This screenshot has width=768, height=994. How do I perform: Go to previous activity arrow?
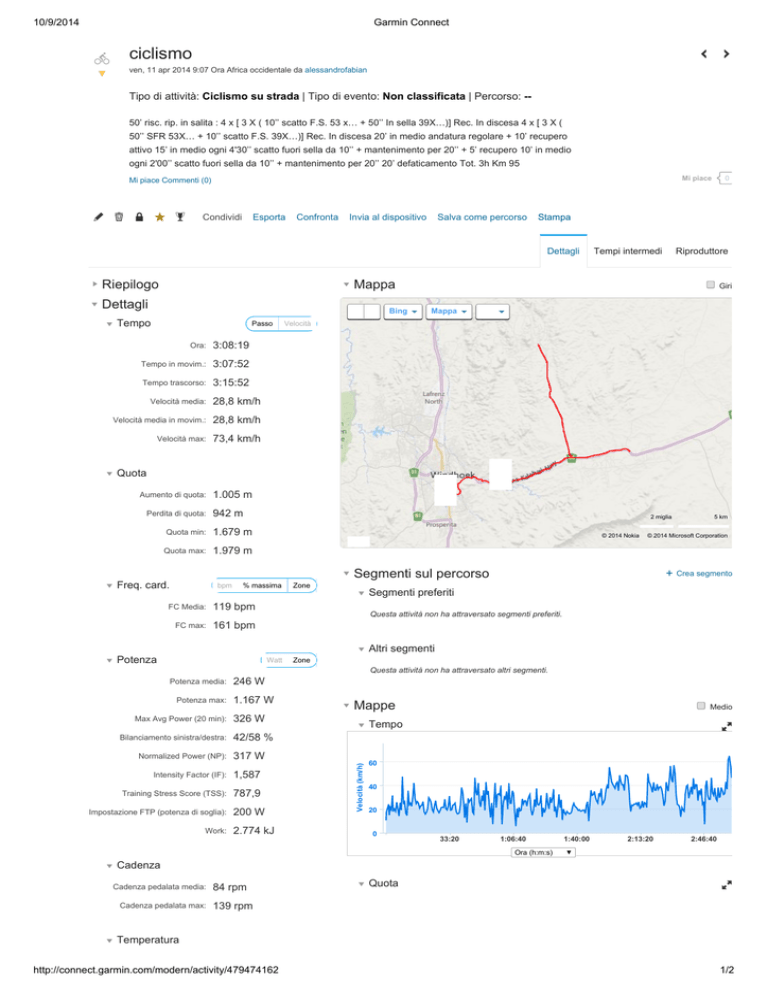[x=704, y=54]
